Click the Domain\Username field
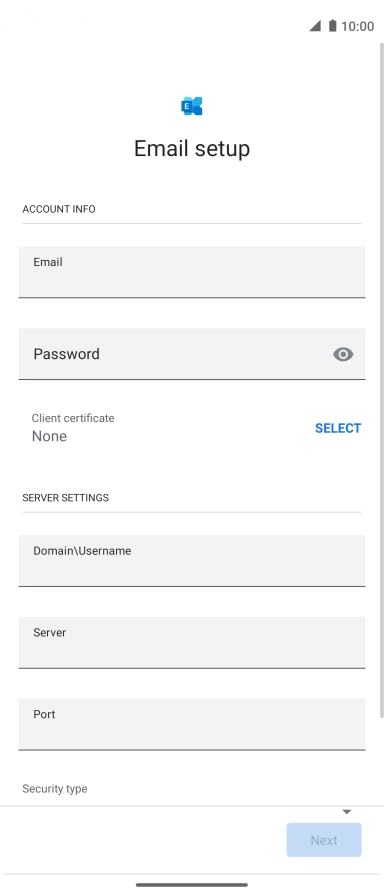Screen dimensions: 384x896 (x=192, y=561)
